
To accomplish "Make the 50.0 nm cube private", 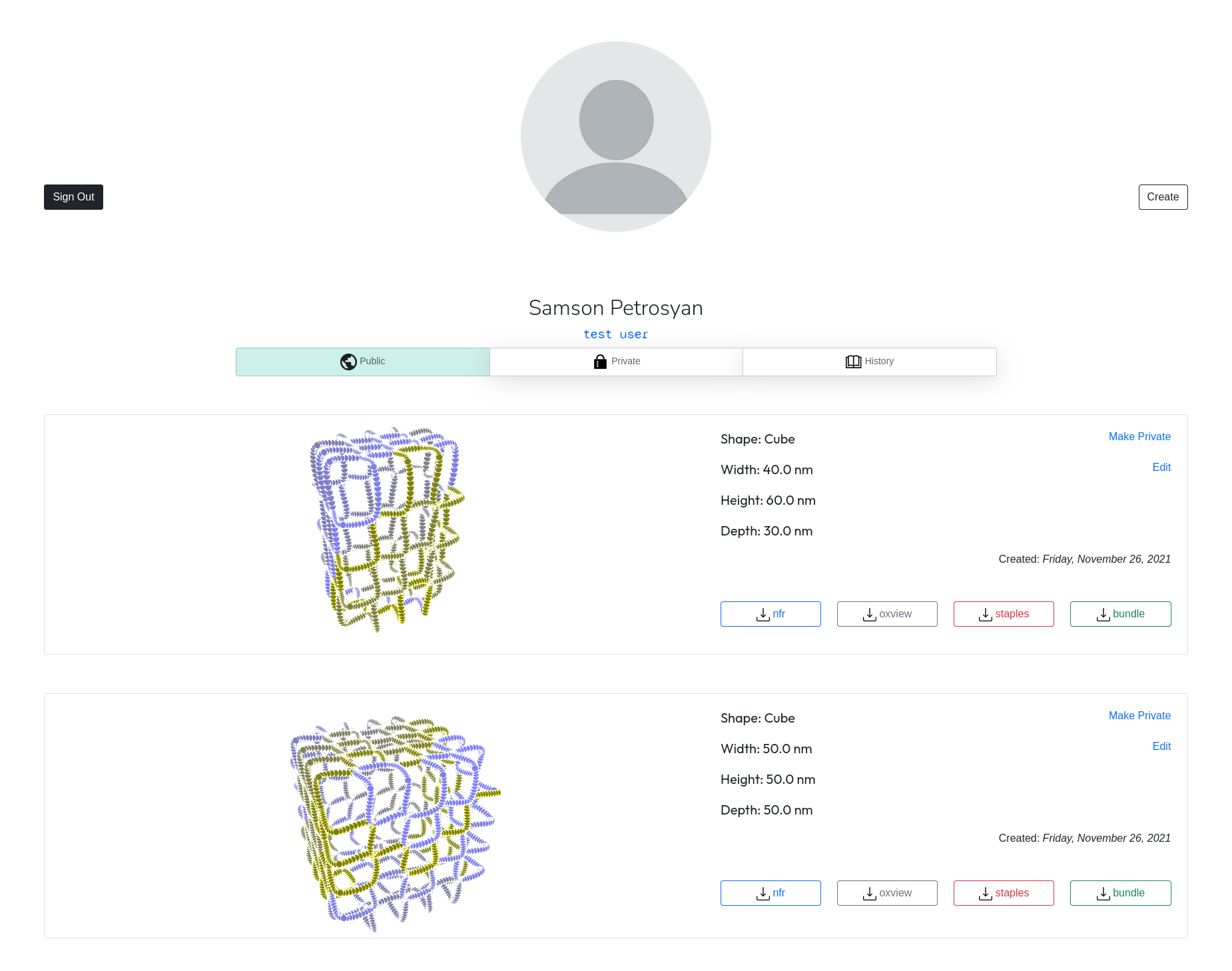I will click(x=1139, y=716).
